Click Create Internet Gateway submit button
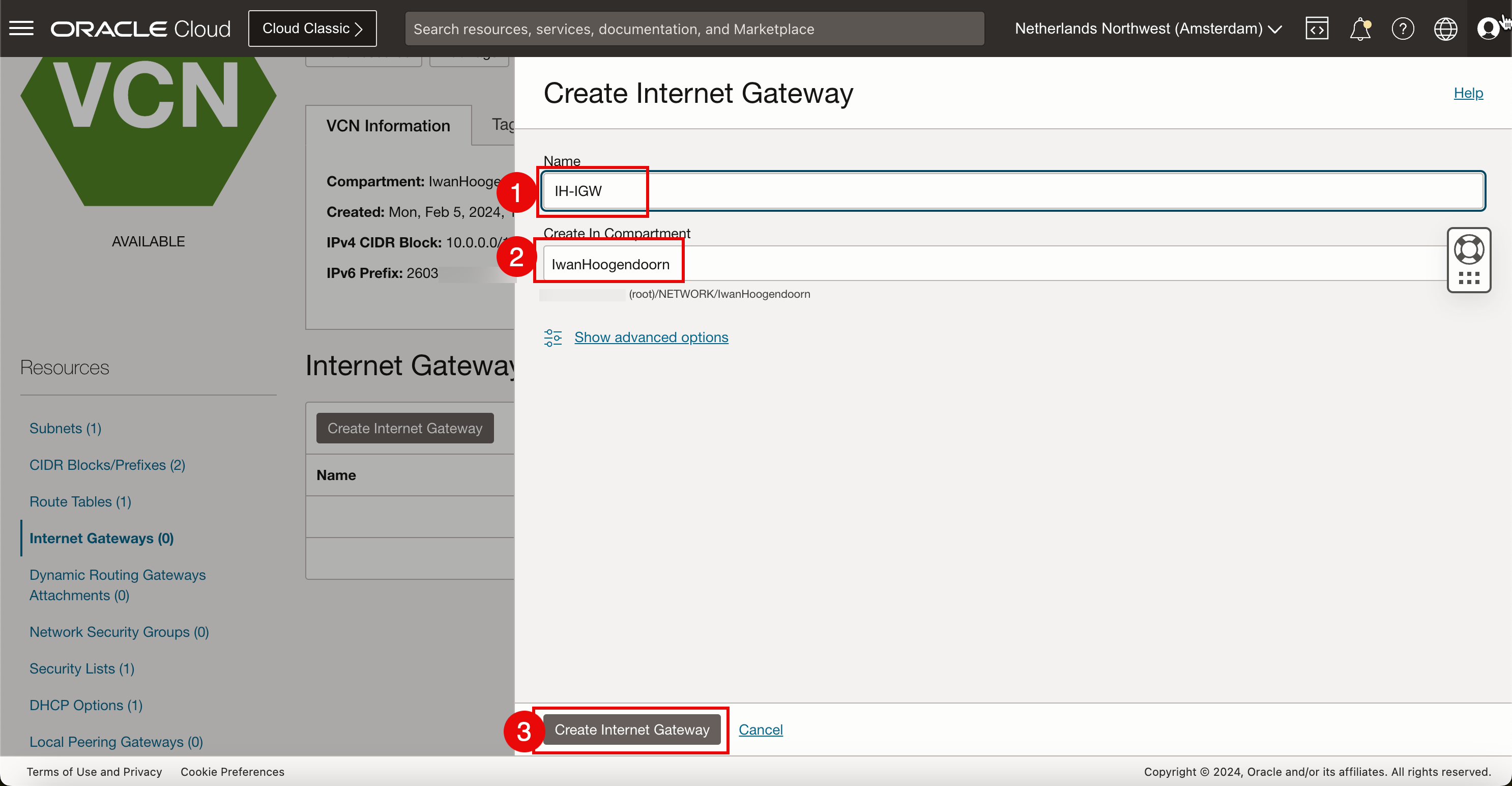Screen dimensions: 1512x786 [x=631, y=729]
